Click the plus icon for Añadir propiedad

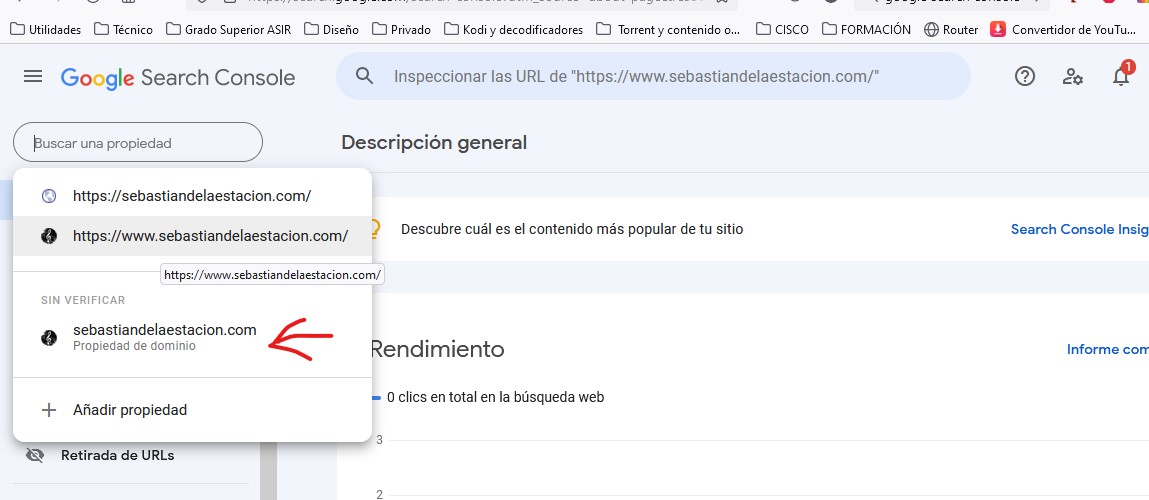(49, 410)
